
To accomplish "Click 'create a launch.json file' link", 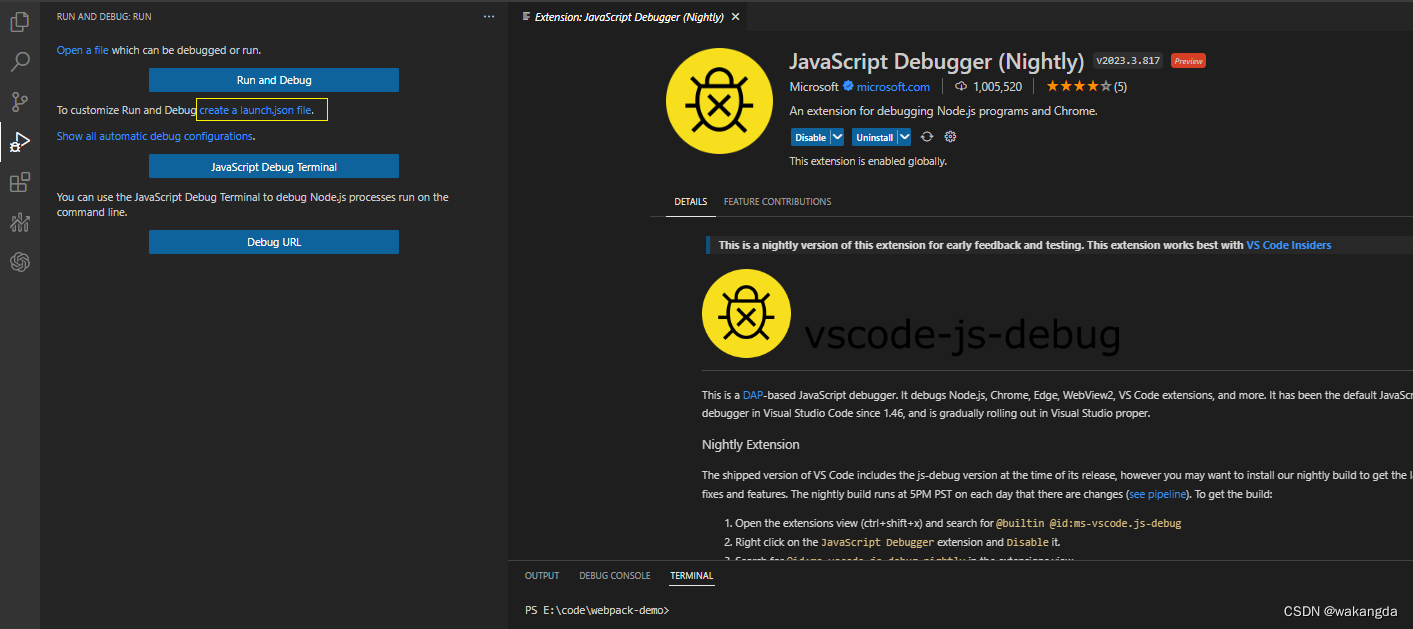I will click(256, 110).
